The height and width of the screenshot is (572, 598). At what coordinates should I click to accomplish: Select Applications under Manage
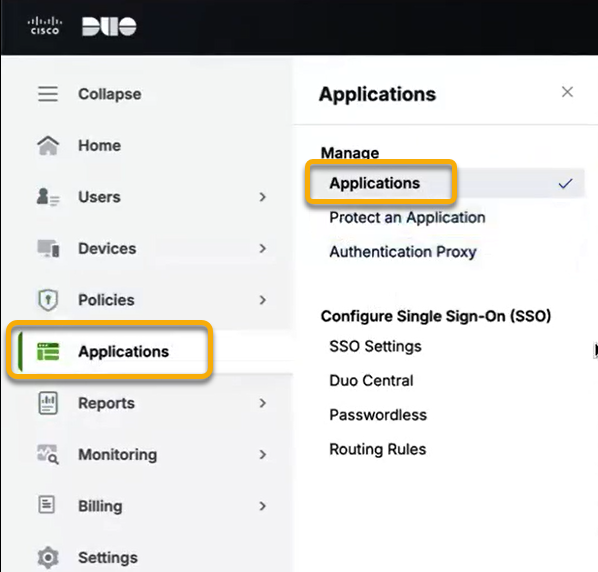pyautogui.click(x=375, y=183)
